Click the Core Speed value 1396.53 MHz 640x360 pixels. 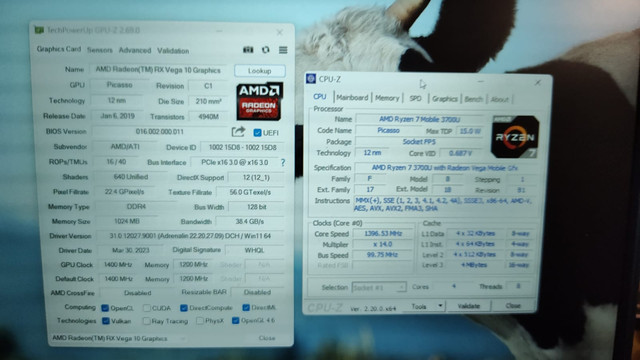[383, 233]
